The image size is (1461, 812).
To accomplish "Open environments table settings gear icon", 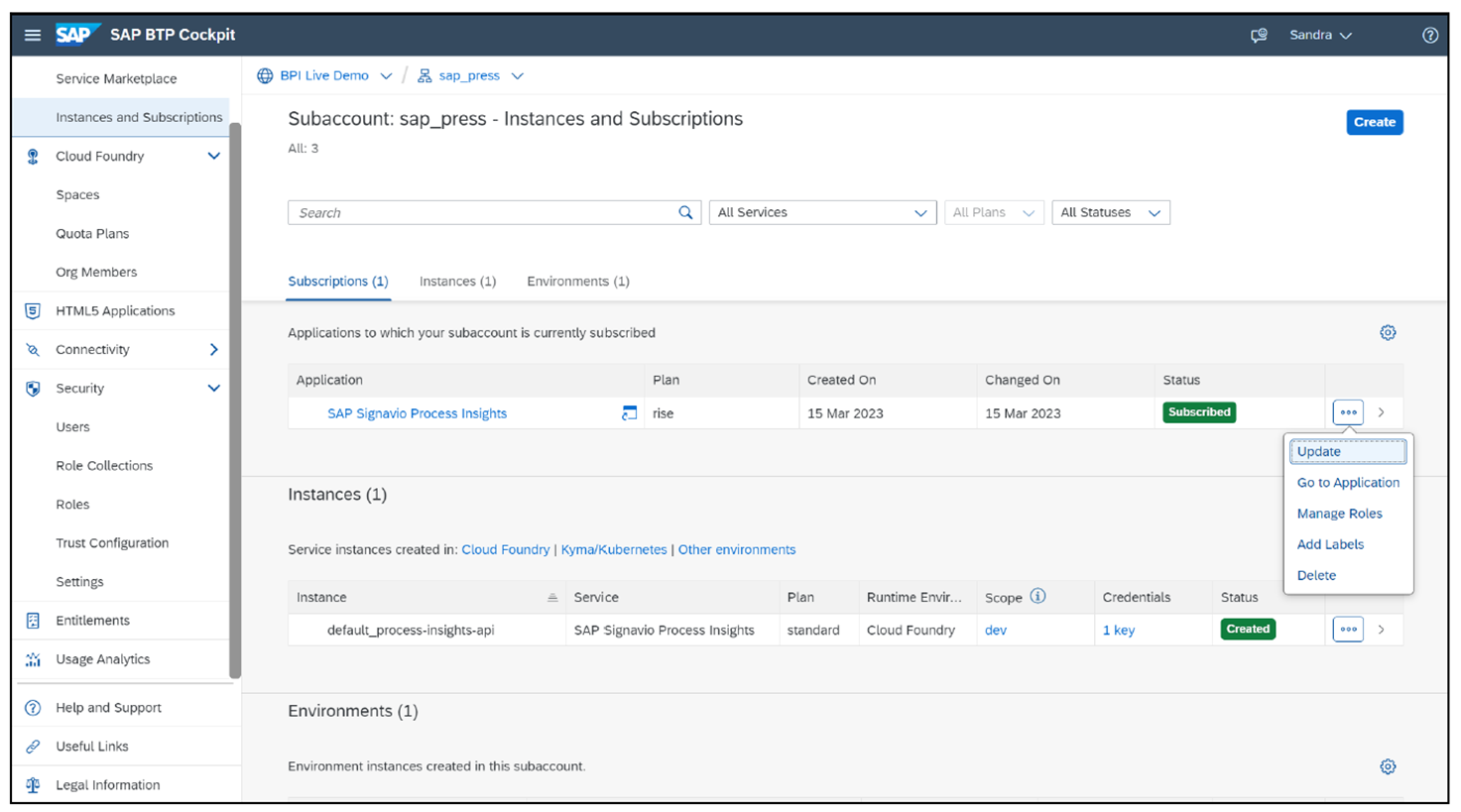I will pyautogui.click(x=1388, y=766).
